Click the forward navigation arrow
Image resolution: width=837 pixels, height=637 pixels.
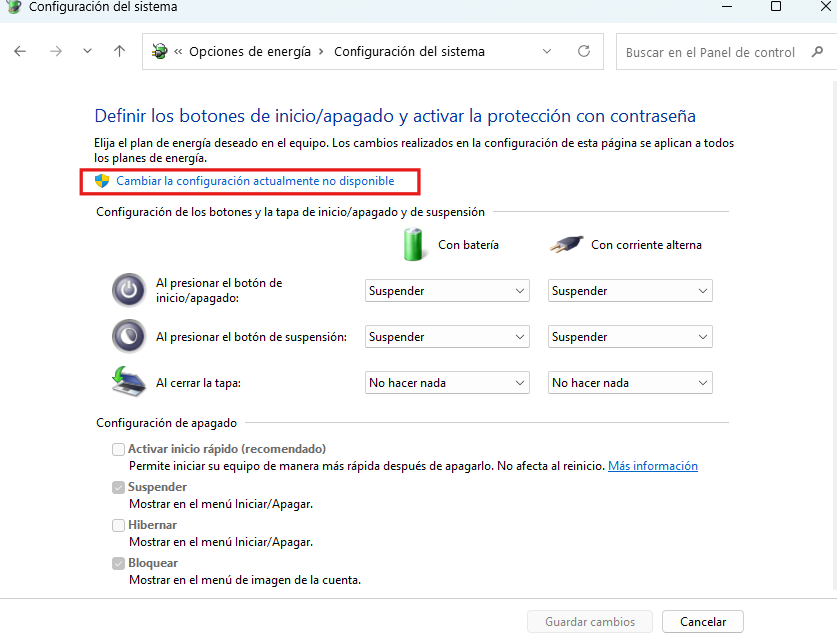click(54, 52)
